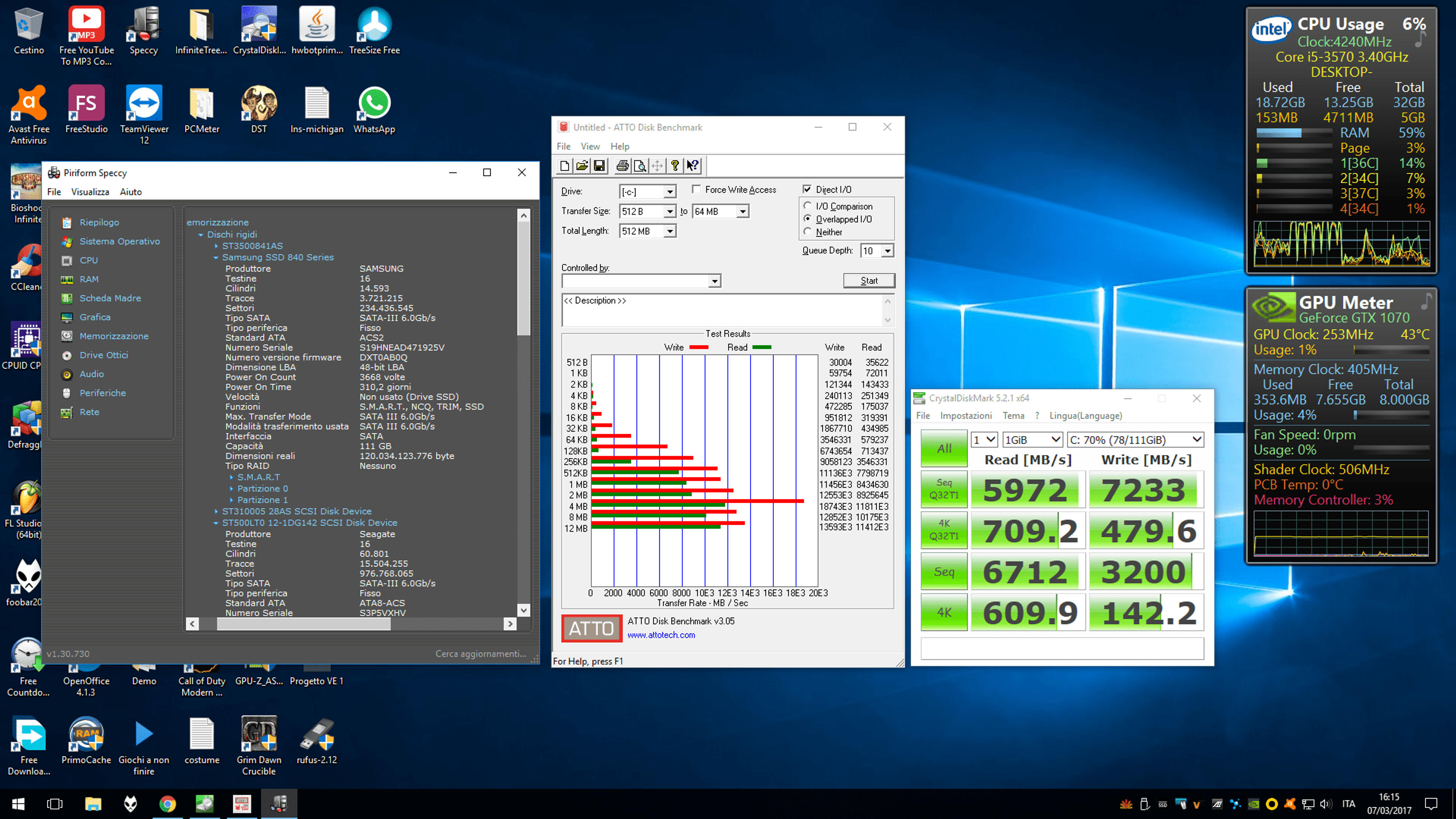Select RAM in the Speccy sidebar
Screen dimensions: 1456x819
tap(89, 279)
